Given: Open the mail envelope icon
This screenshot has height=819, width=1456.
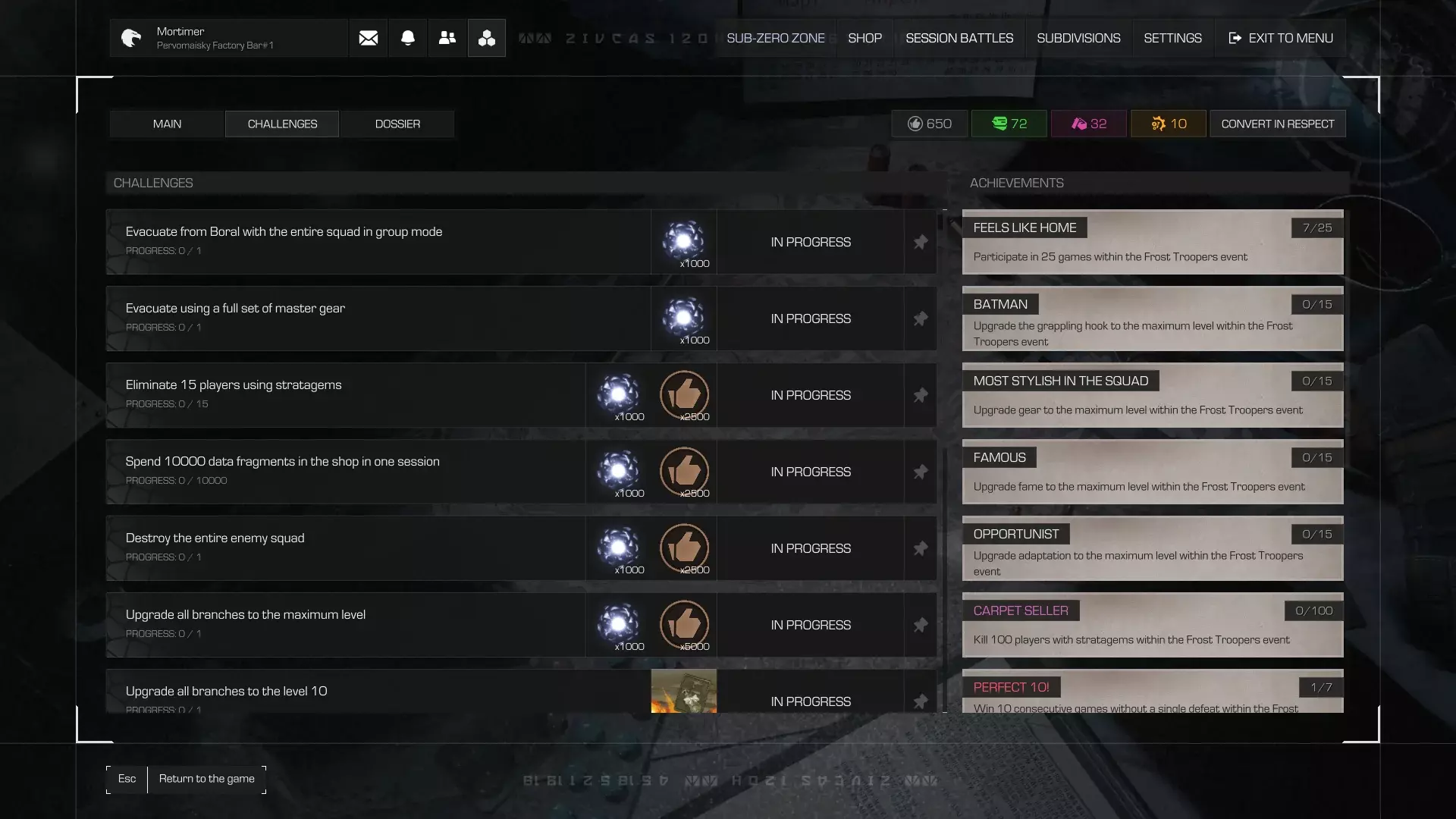Looking at the screenshot, I should point(369,38).
